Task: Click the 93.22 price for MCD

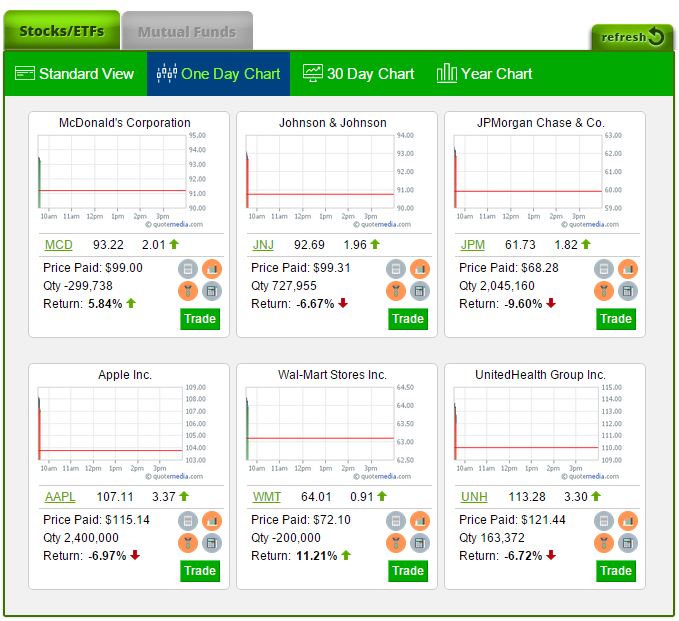Action: coord(108,245)
